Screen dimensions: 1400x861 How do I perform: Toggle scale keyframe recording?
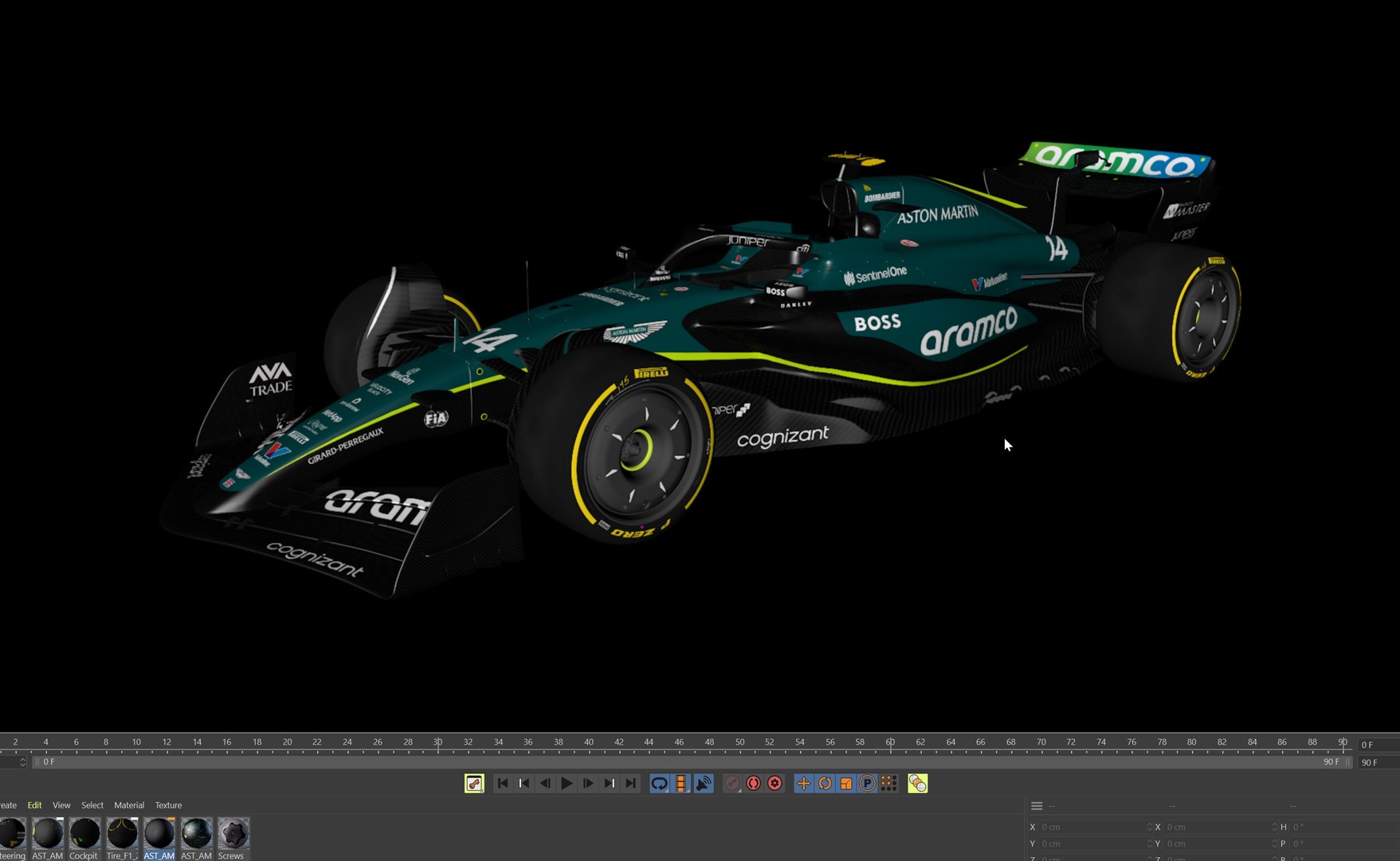(846, 784)
